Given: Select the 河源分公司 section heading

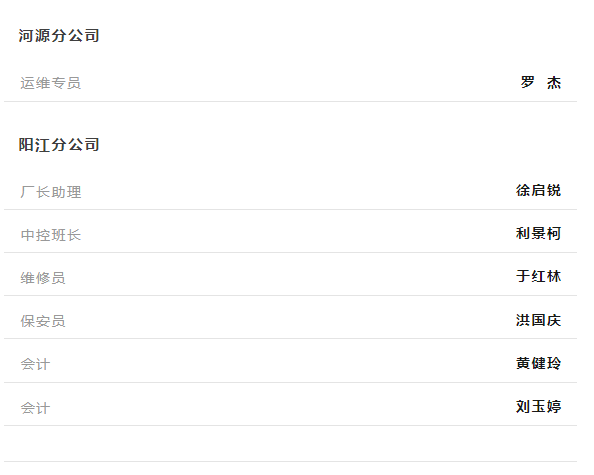Looking at the screenshot, I should [59, 36].
